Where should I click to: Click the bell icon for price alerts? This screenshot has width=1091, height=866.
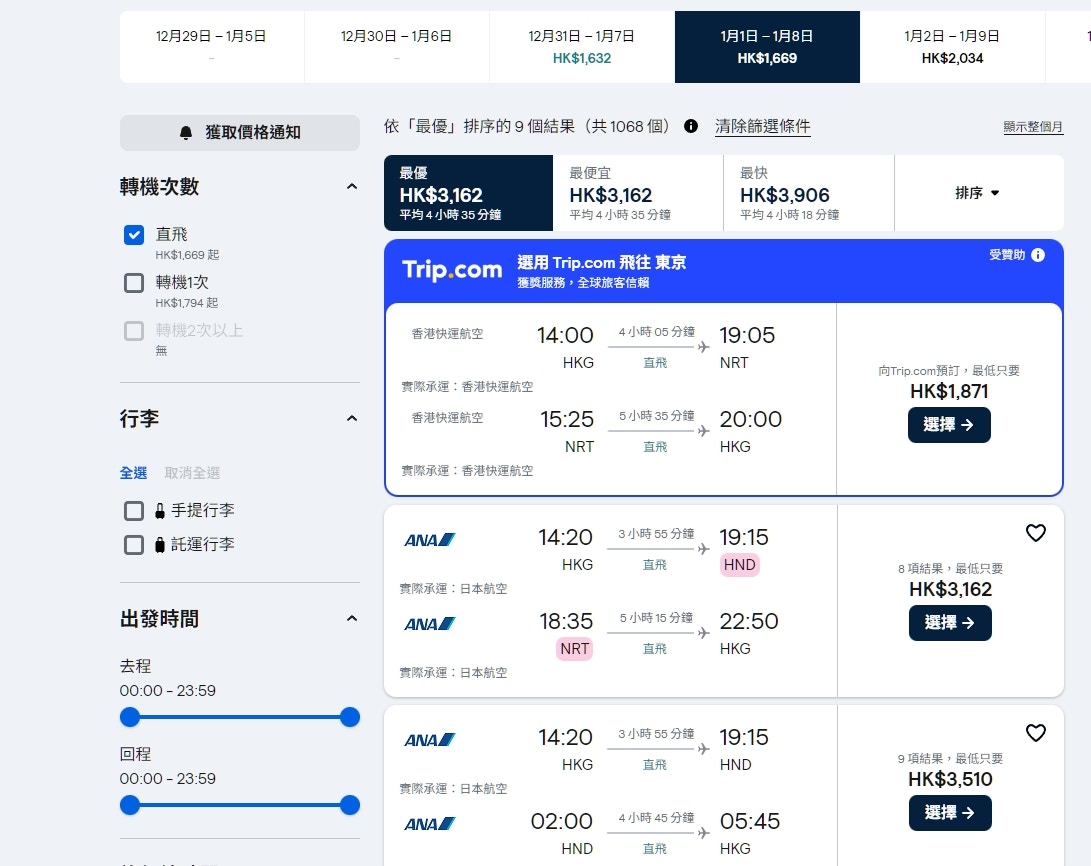(x=186, y=133)
